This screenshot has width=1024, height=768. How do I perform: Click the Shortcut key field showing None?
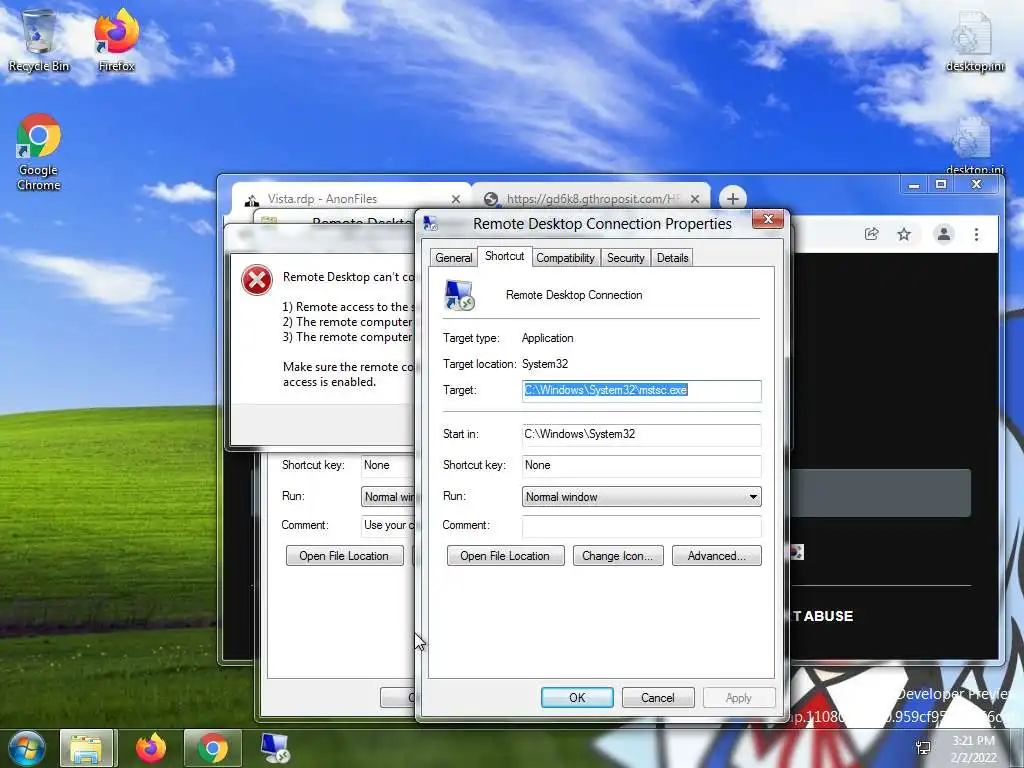[641, 466]
